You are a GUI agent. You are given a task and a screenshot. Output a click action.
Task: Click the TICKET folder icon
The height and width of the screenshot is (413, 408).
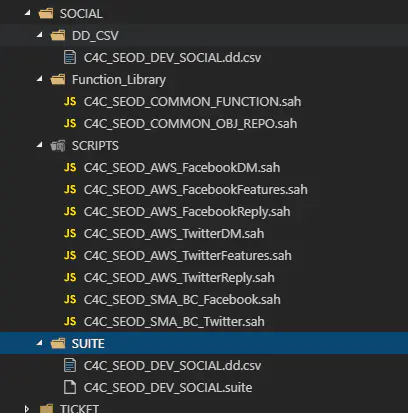point(46,409)
